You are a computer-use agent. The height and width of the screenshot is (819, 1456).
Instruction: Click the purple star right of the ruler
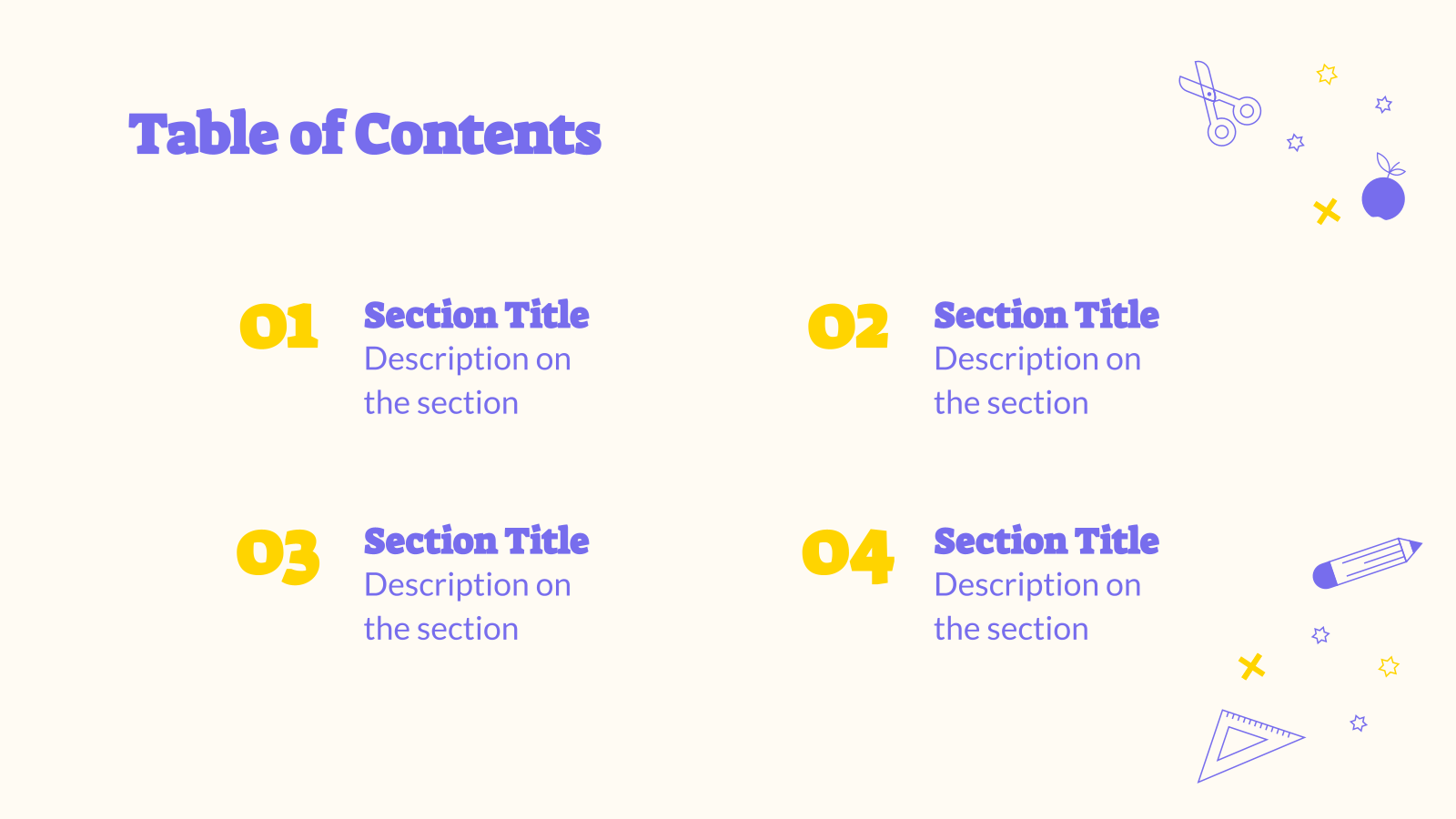(x=1359, y=723)
